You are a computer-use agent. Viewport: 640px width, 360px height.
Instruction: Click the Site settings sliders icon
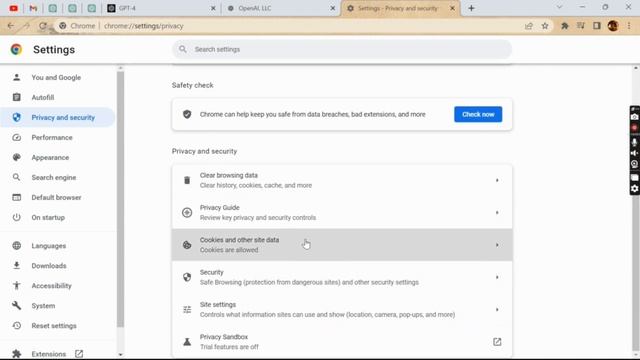click(187, 309)
